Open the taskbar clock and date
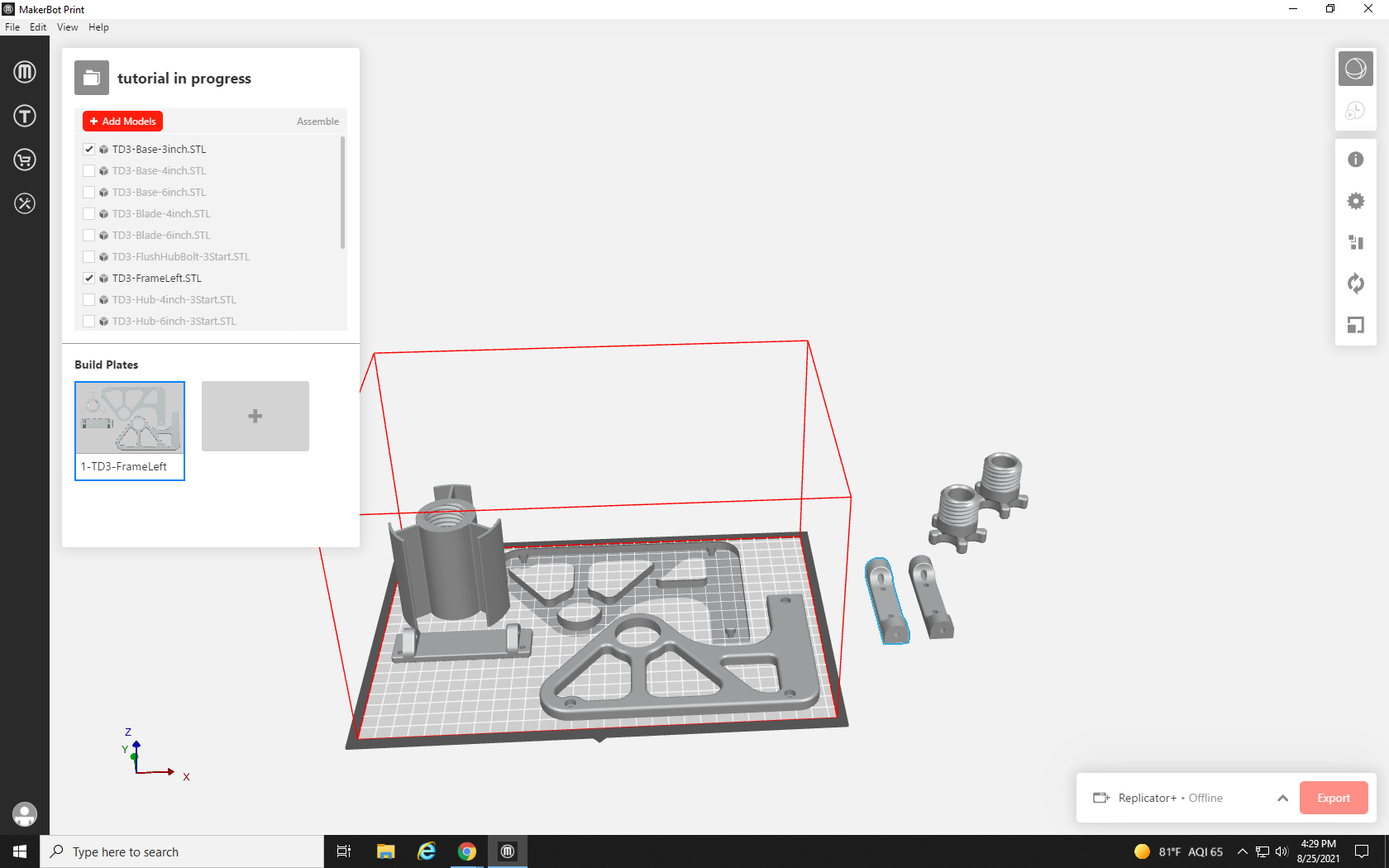Image resolution: width=1389 pixels, height=868 pixels. [x=1318, y=851]
